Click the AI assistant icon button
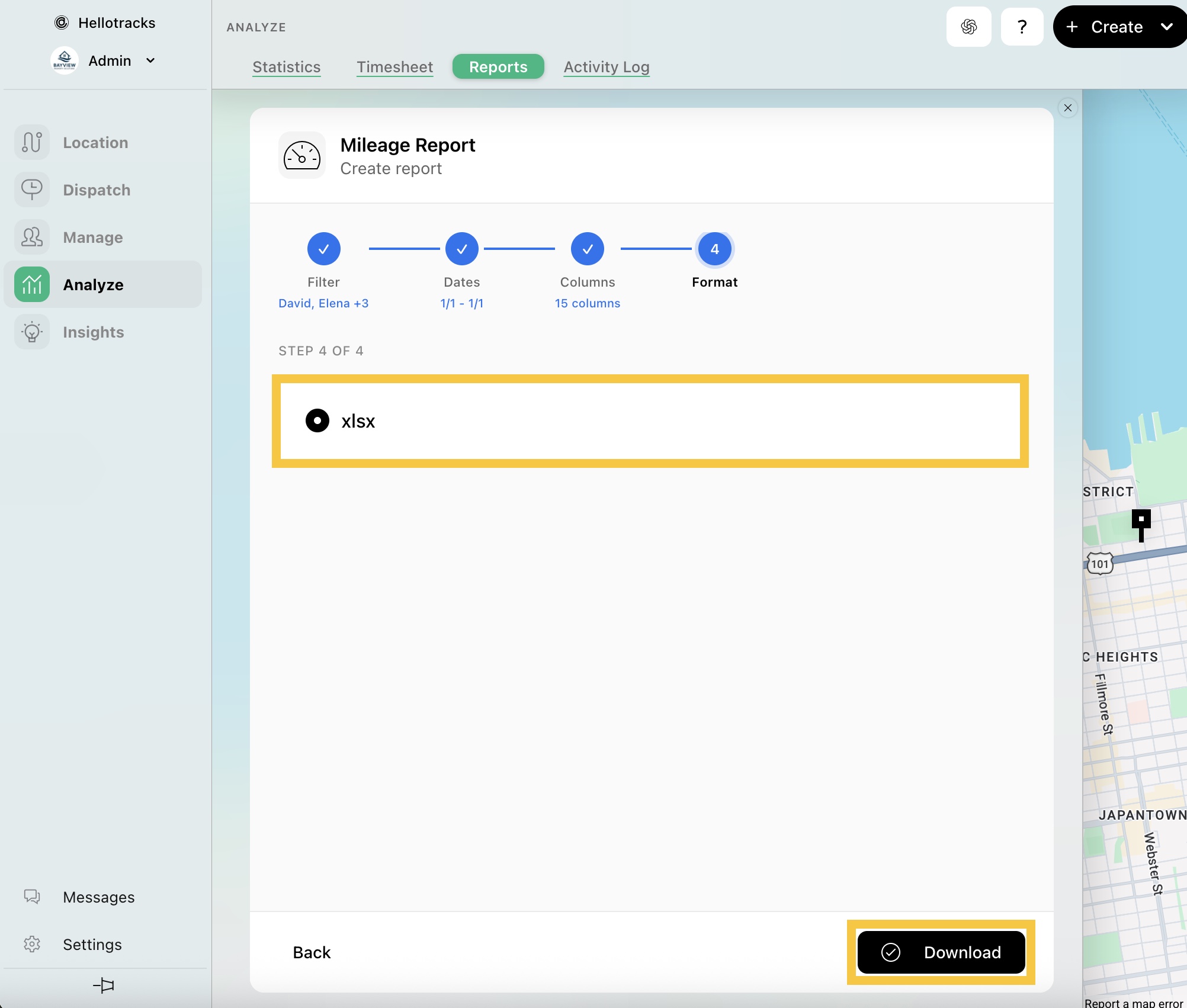Screen dimensions: 1187x1008 click(x=968, y=27)
